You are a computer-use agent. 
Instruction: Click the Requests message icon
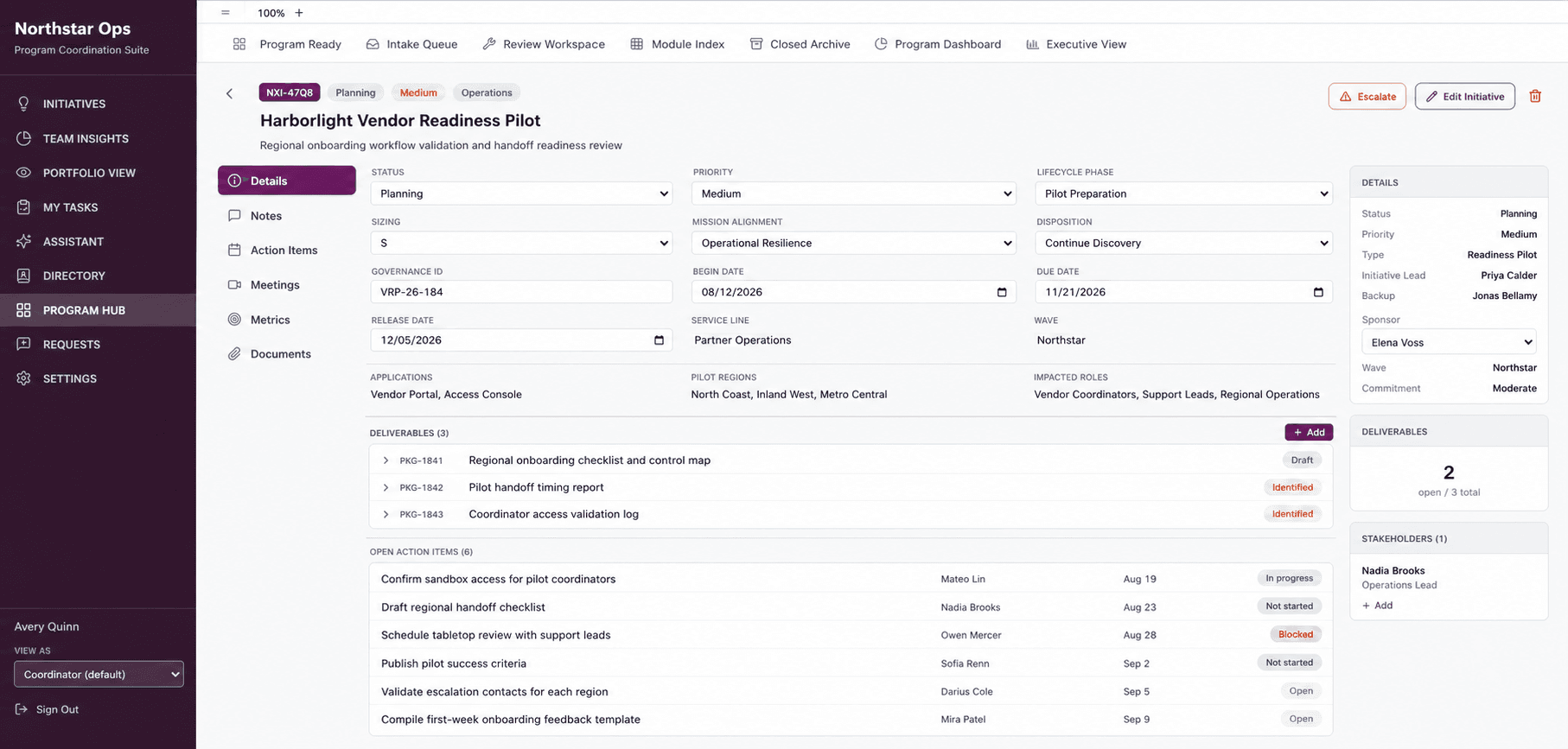23,344
